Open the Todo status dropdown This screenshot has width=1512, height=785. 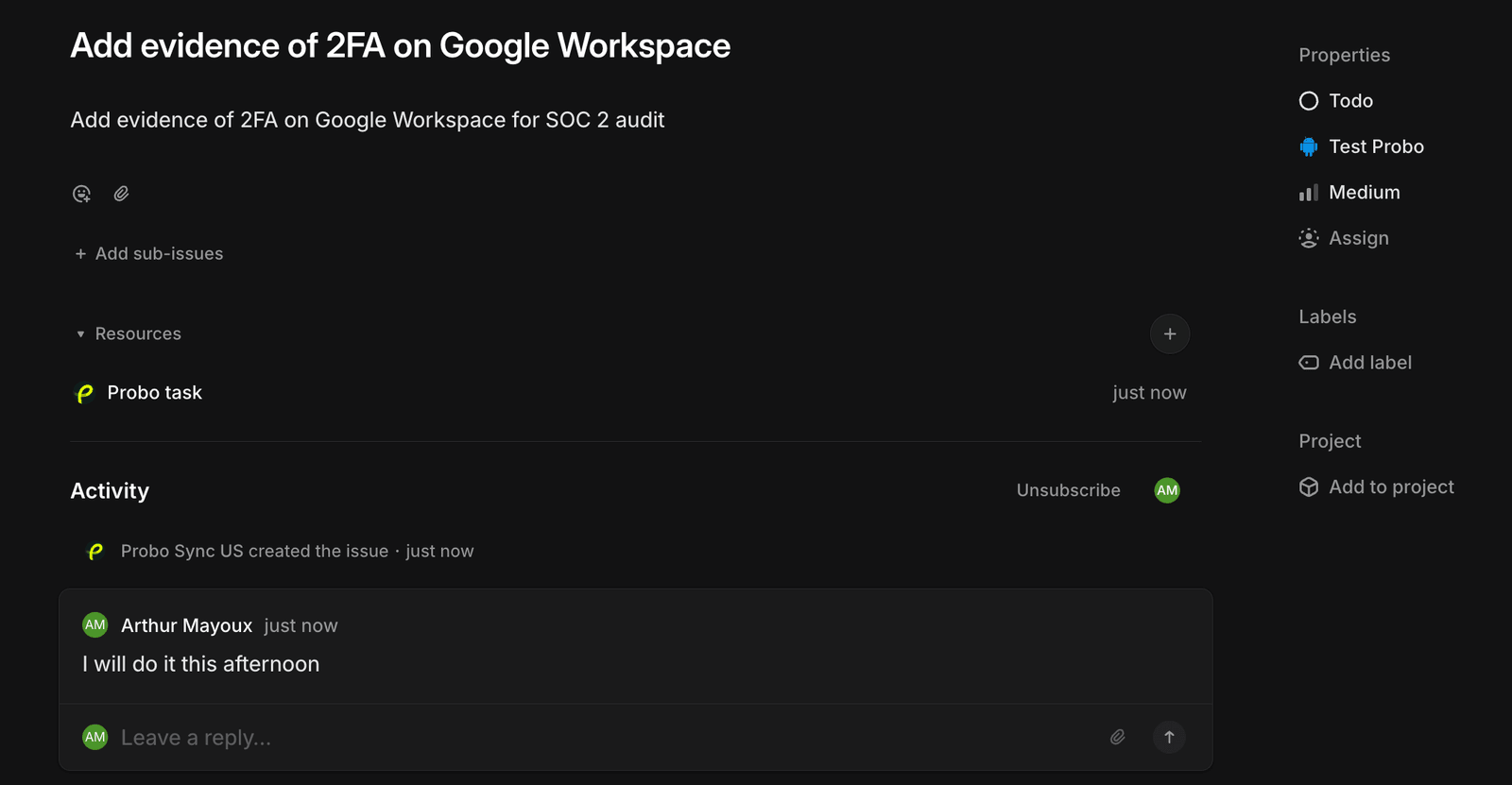tap(1336, 101)
